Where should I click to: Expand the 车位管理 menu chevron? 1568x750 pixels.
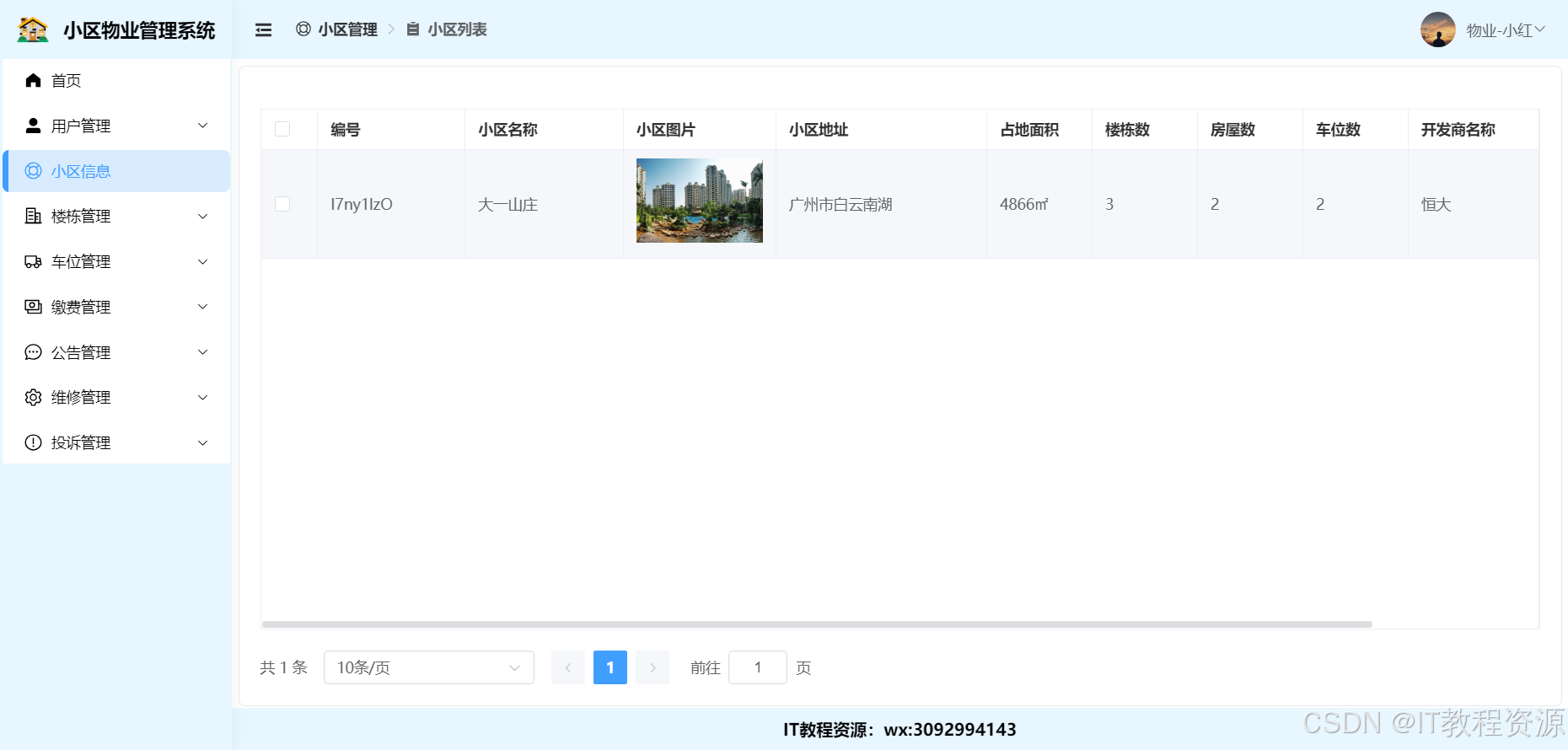click(x=203, y=261)
